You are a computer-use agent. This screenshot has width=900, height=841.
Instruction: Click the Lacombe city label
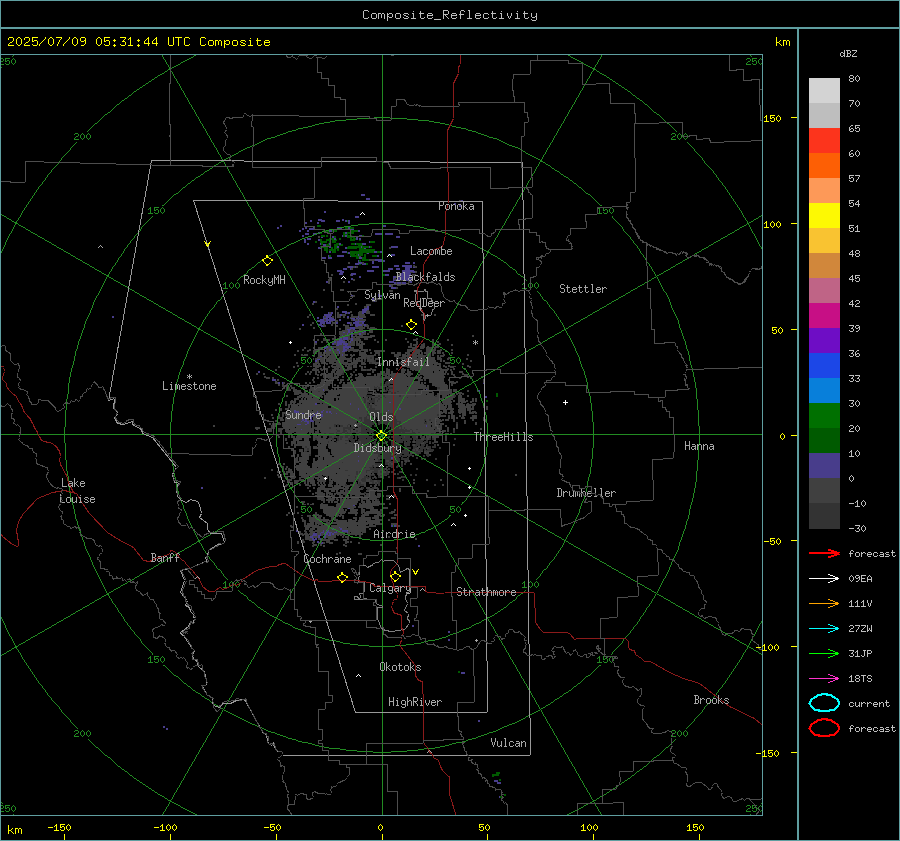pos(431,251)
